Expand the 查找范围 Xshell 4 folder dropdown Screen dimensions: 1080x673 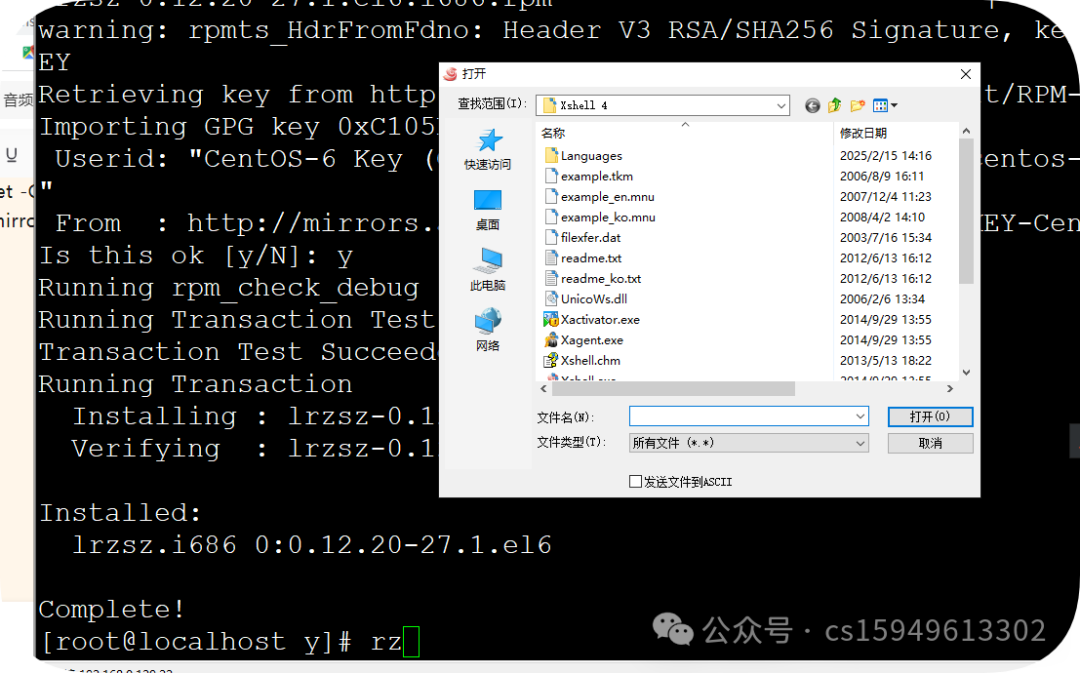click(781, 105)
